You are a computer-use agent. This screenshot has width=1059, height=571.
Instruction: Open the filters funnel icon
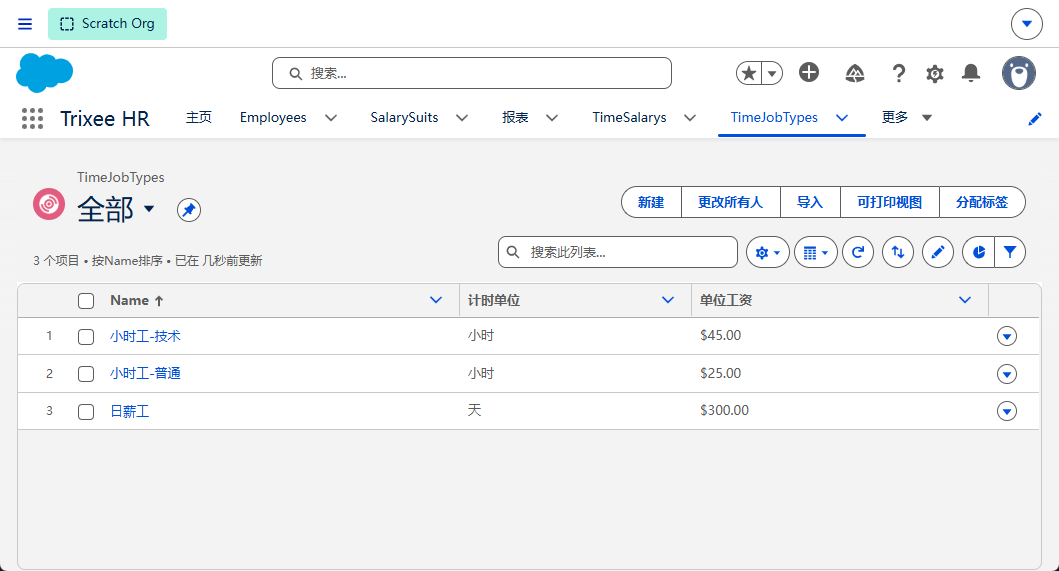[x=1010, y=252]
